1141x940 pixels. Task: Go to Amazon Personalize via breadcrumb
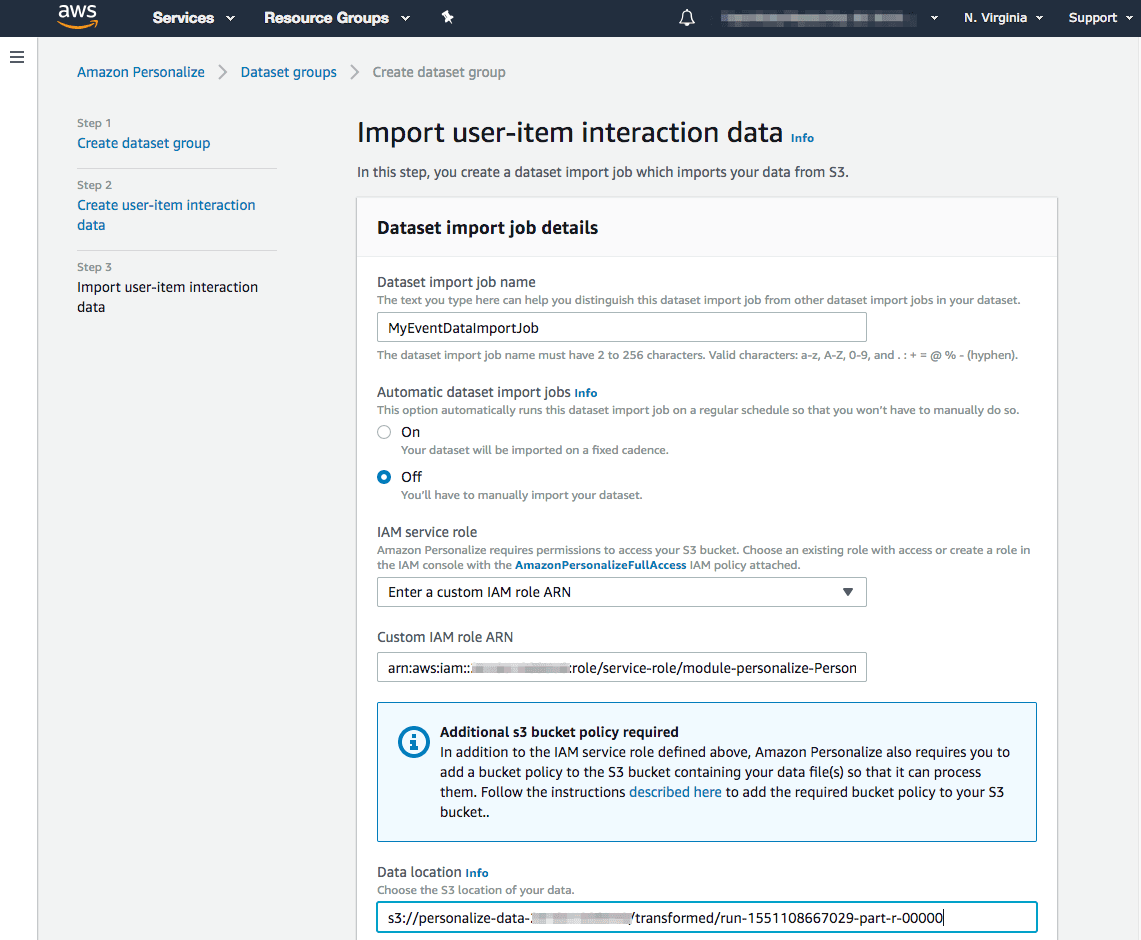point(140,71)
